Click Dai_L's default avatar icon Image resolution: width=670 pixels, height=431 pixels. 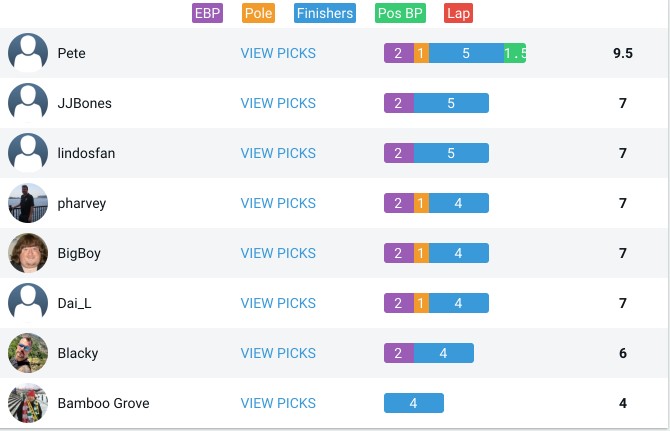pos(28,303)
